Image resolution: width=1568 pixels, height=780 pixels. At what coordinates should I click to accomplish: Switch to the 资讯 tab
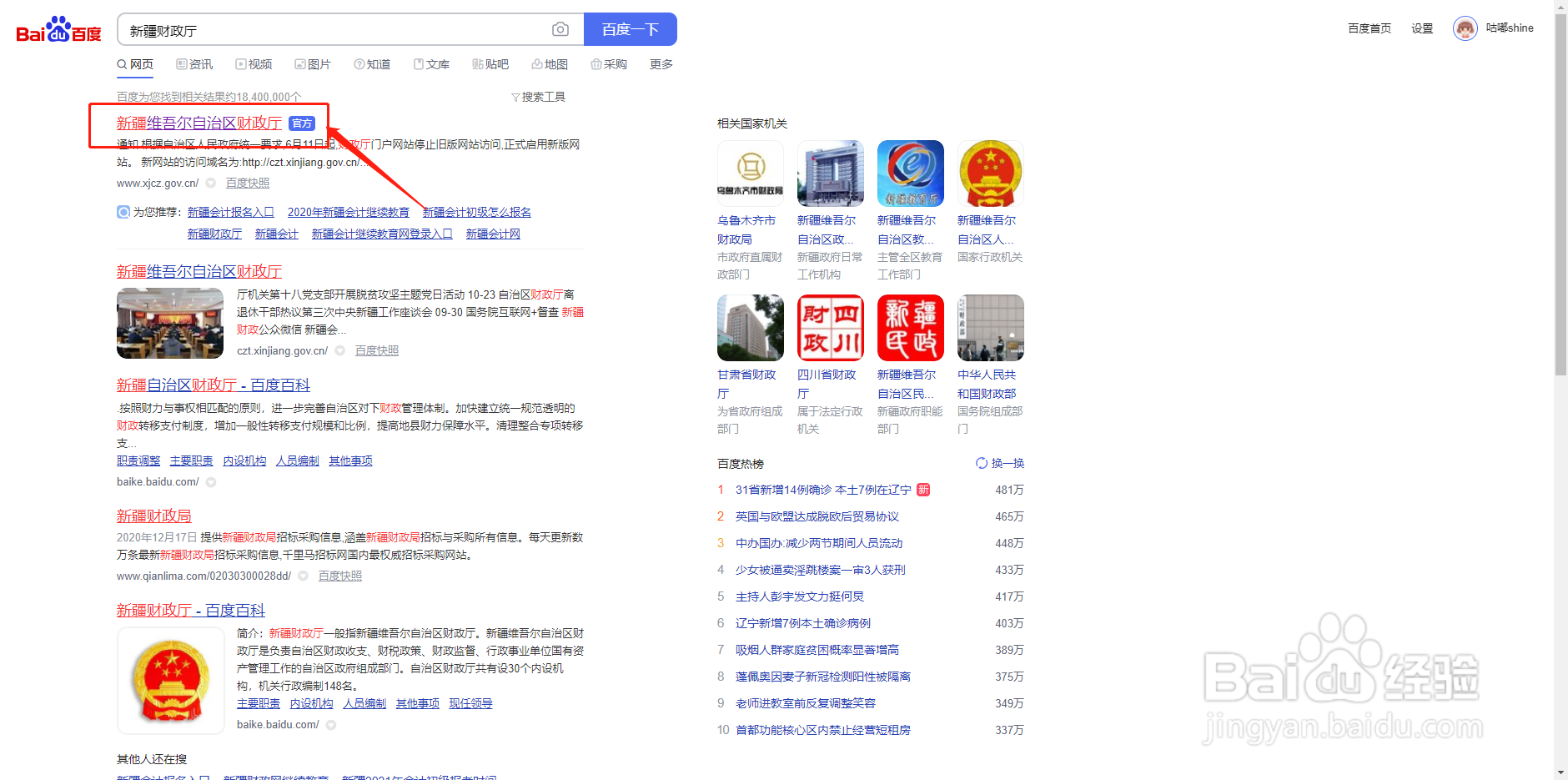194,64
